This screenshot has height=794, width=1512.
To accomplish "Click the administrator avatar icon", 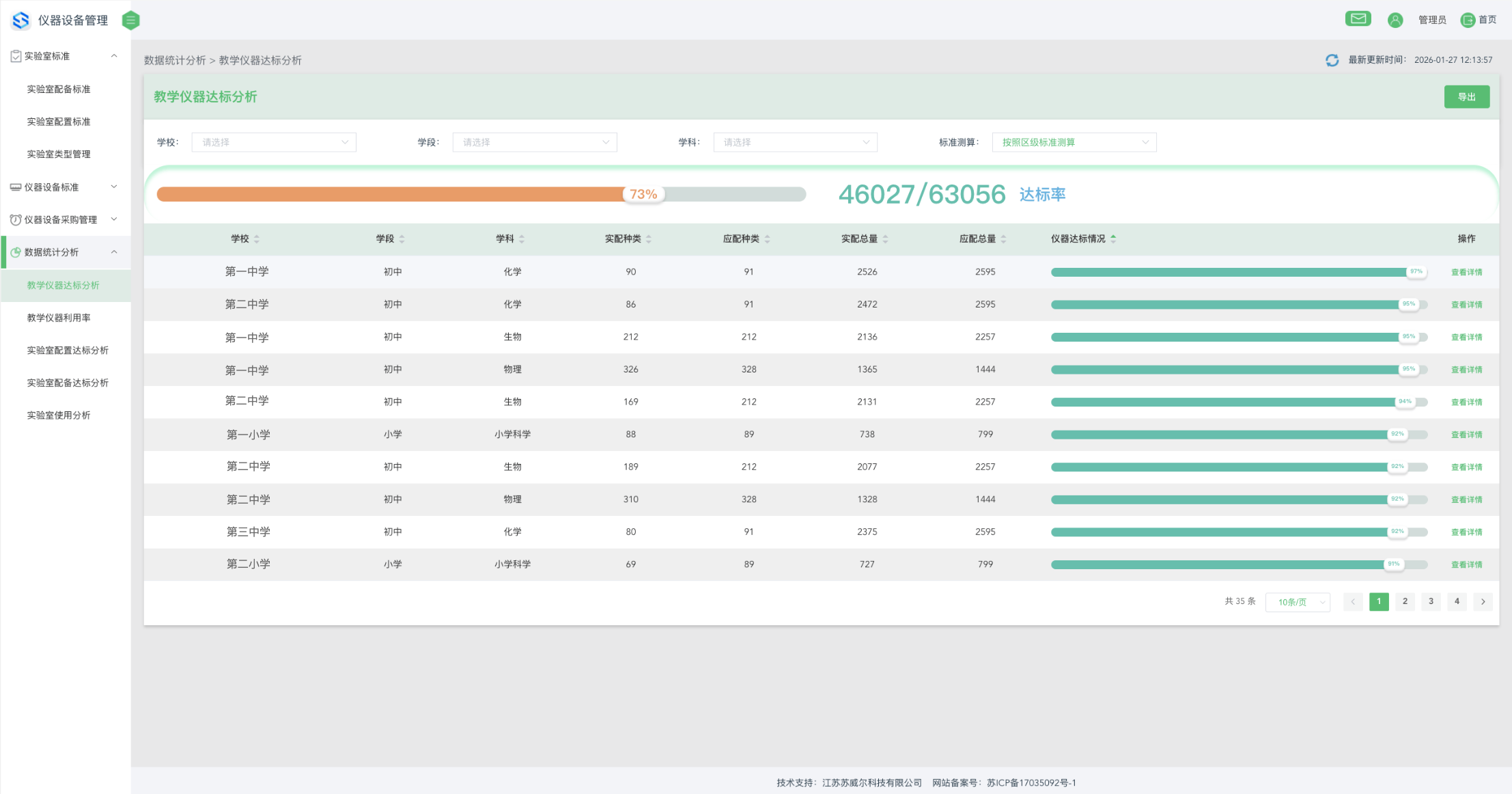I will [1395, 20].
